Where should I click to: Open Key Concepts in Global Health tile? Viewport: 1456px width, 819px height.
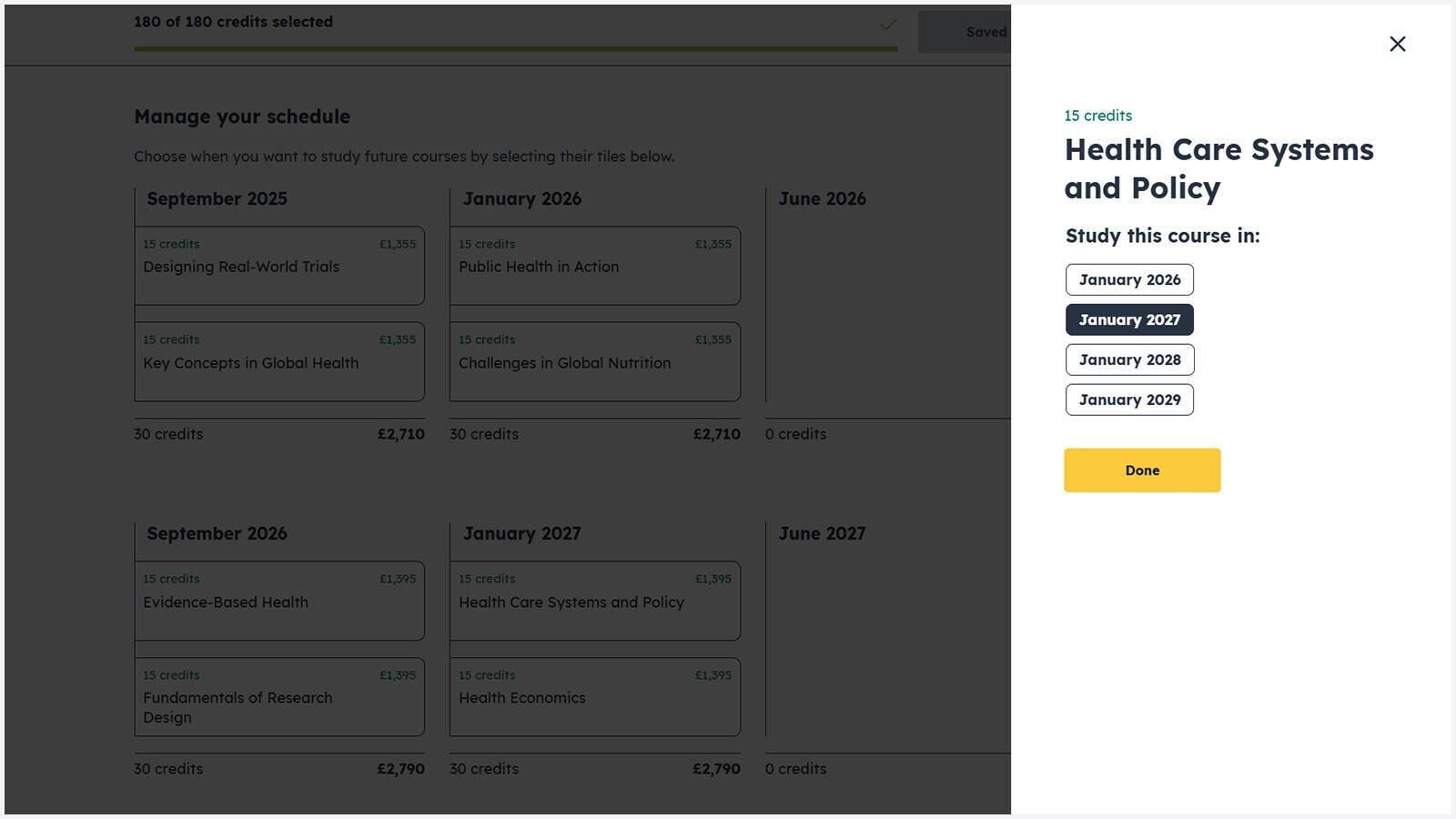(x=279, y=361)
